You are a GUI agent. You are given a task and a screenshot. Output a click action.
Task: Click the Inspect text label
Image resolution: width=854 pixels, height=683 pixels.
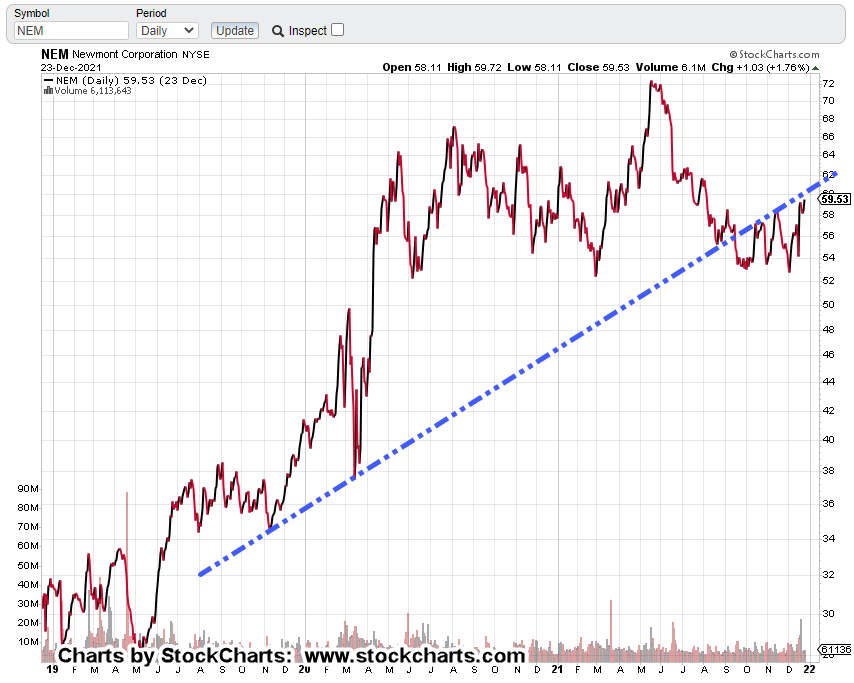pos(308,31)
